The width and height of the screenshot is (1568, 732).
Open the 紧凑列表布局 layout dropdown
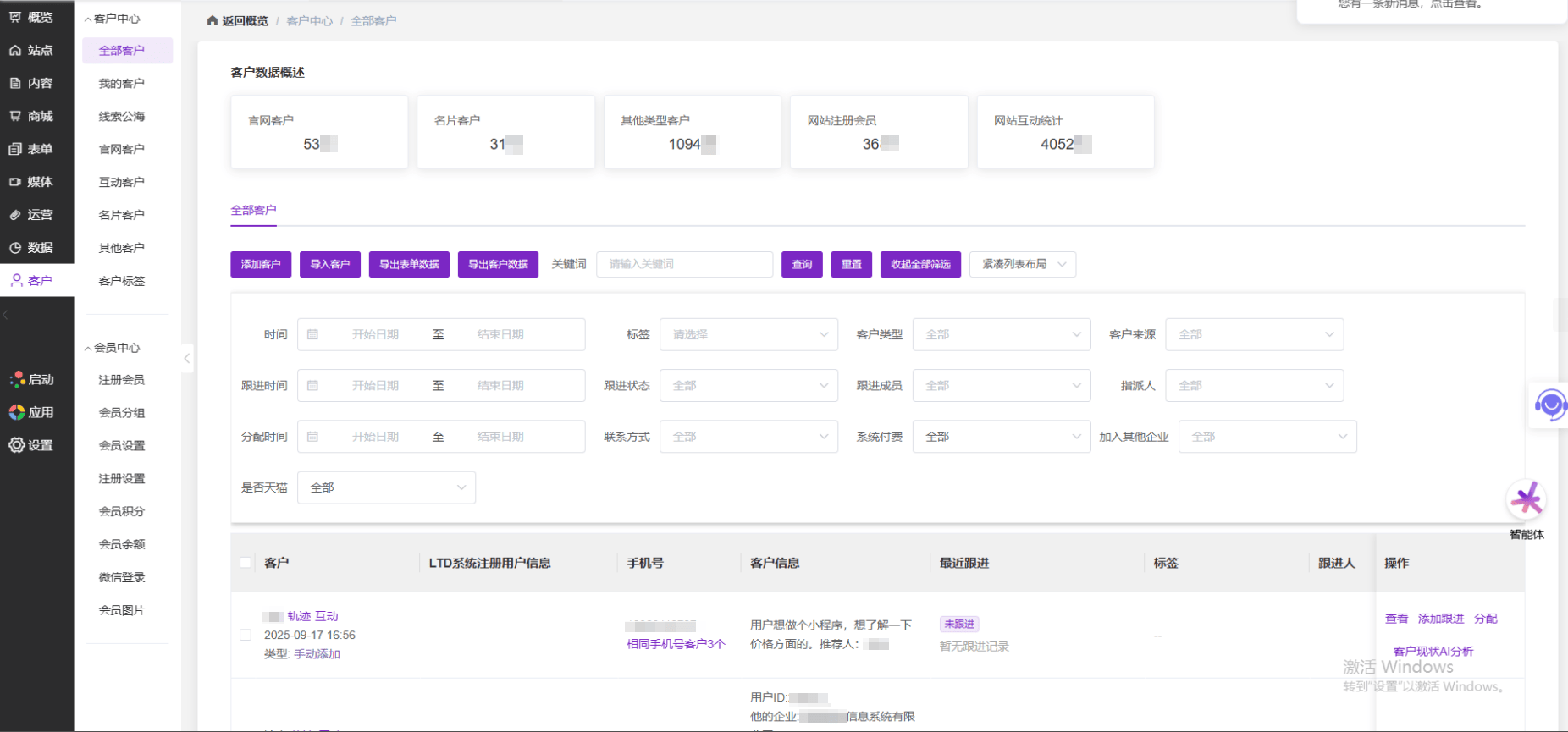(1023, 264)
